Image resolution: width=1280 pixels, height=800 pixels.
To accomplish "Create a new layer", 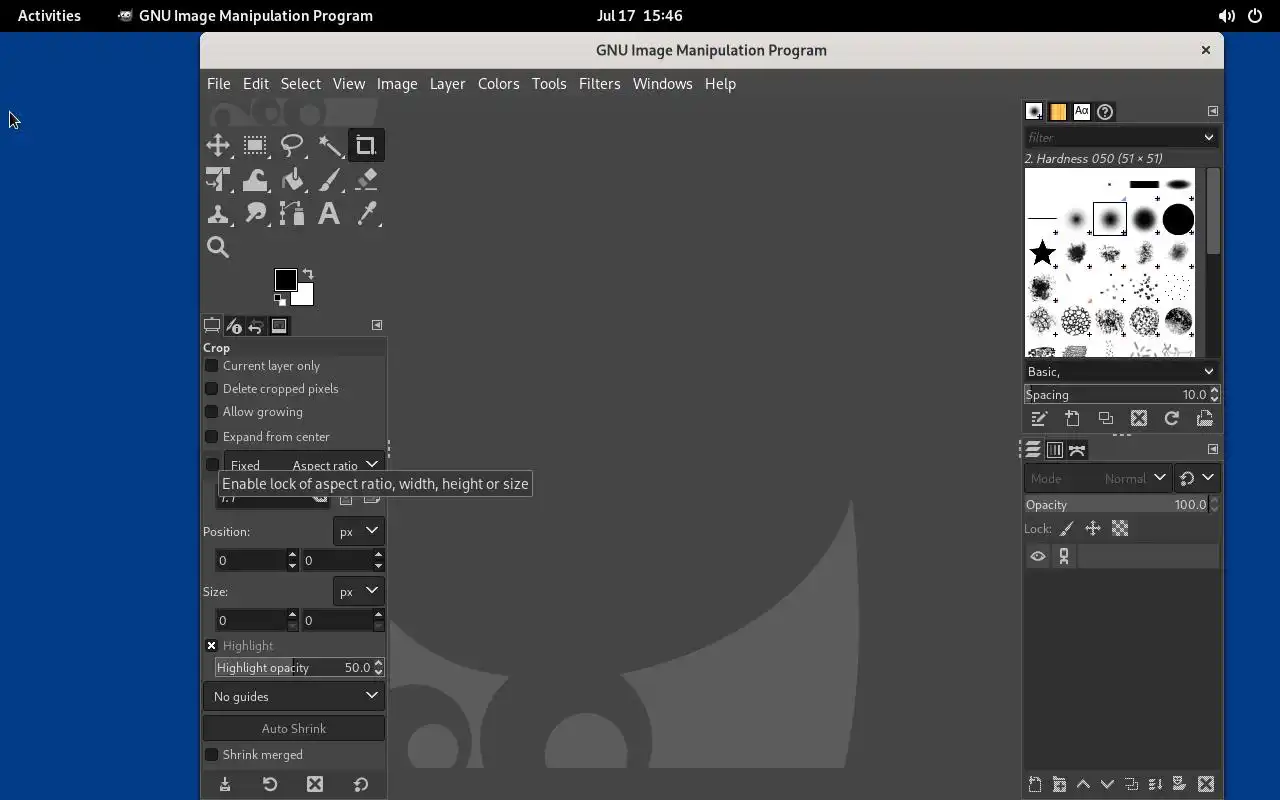I will pyautogui.click(x=1035, y=784).
